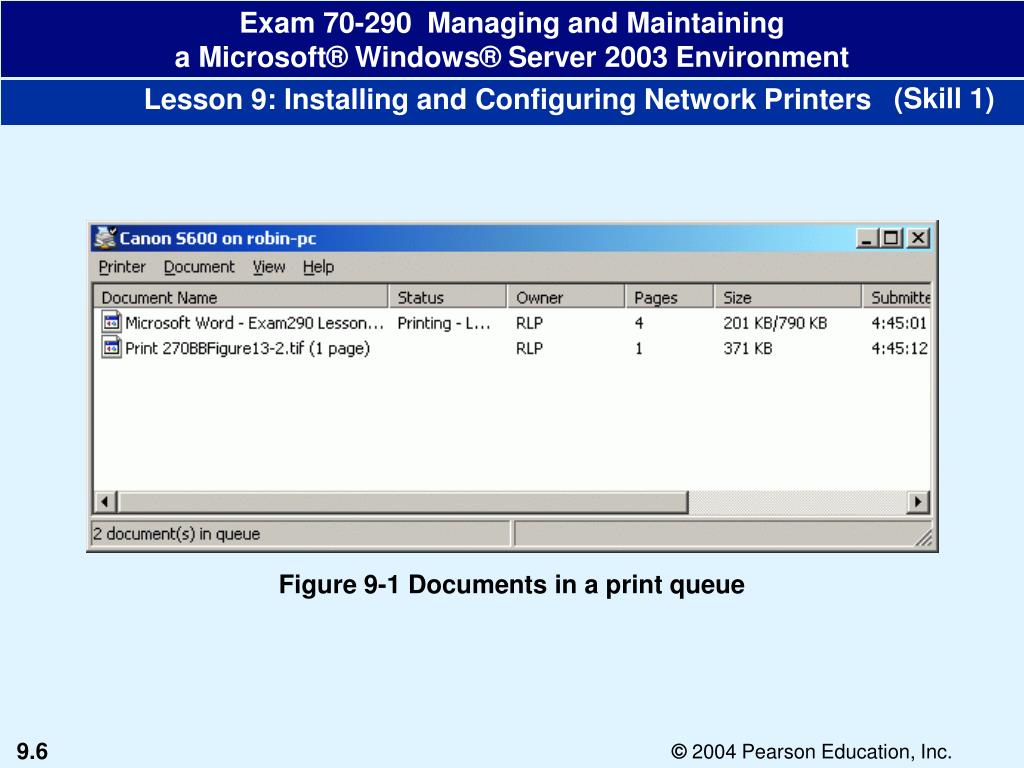Viewport: 1024px width, 768px height.
Task: Sort by Size column header
Action: point(788,297)
